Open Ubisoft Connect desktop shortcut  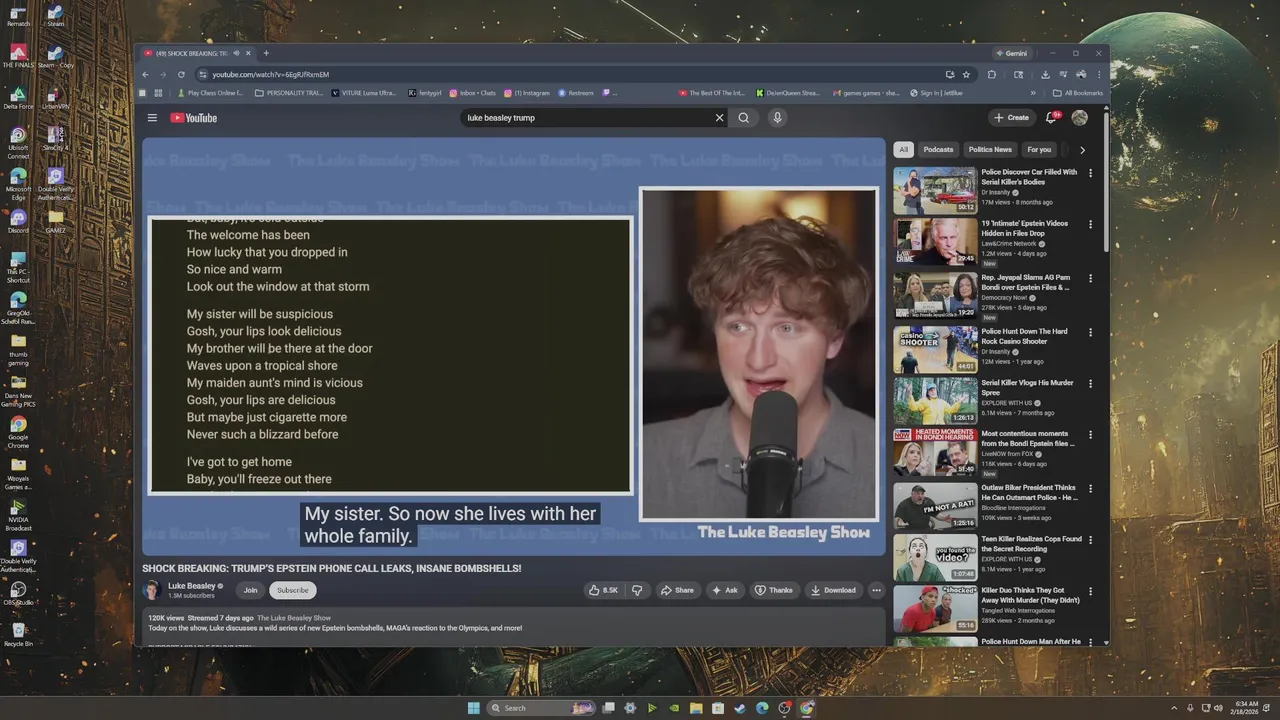pyautogui.click(x=18, y=141)
